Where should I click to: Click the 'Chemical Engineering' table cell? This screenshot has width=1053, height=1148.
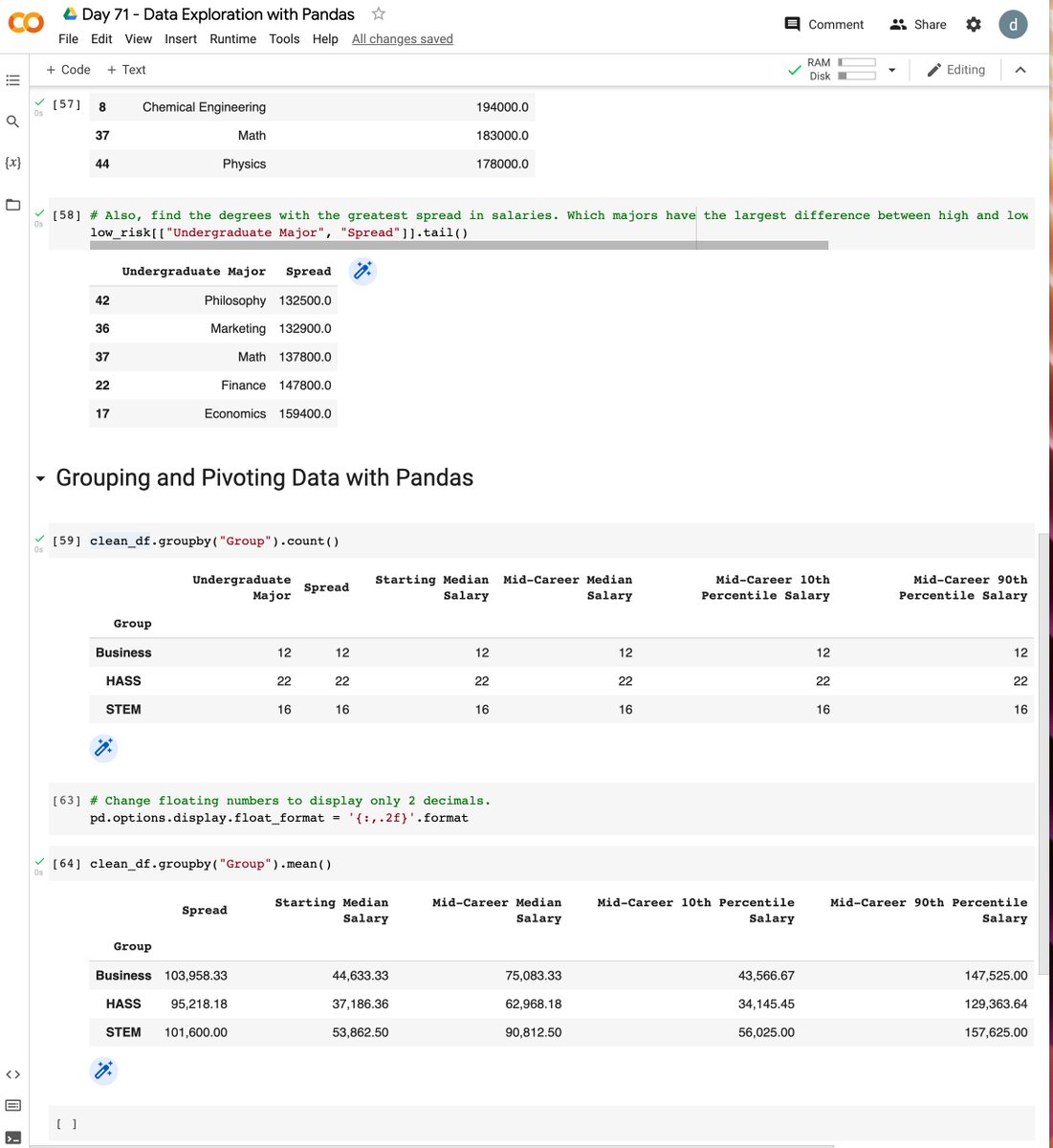pos(204,107)
